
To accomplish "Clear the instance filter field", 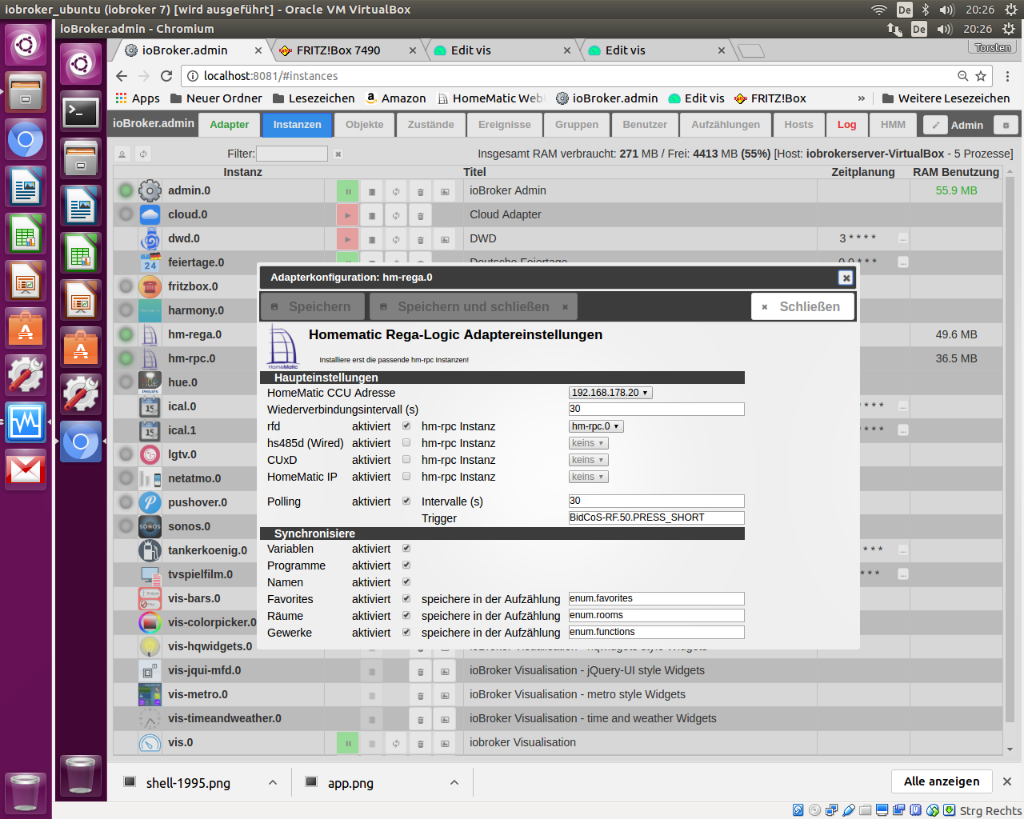I will [x=338, y=154].
